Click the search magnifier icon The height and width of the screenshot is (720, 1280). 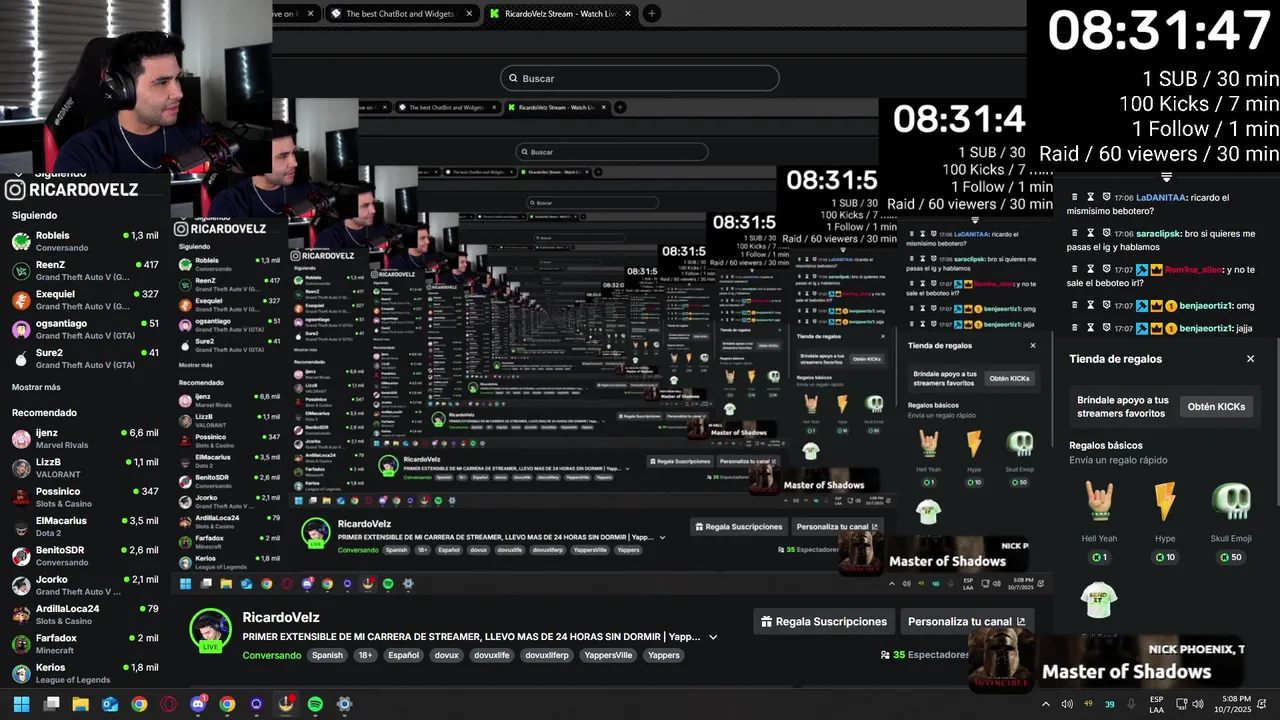click(513, 78)
